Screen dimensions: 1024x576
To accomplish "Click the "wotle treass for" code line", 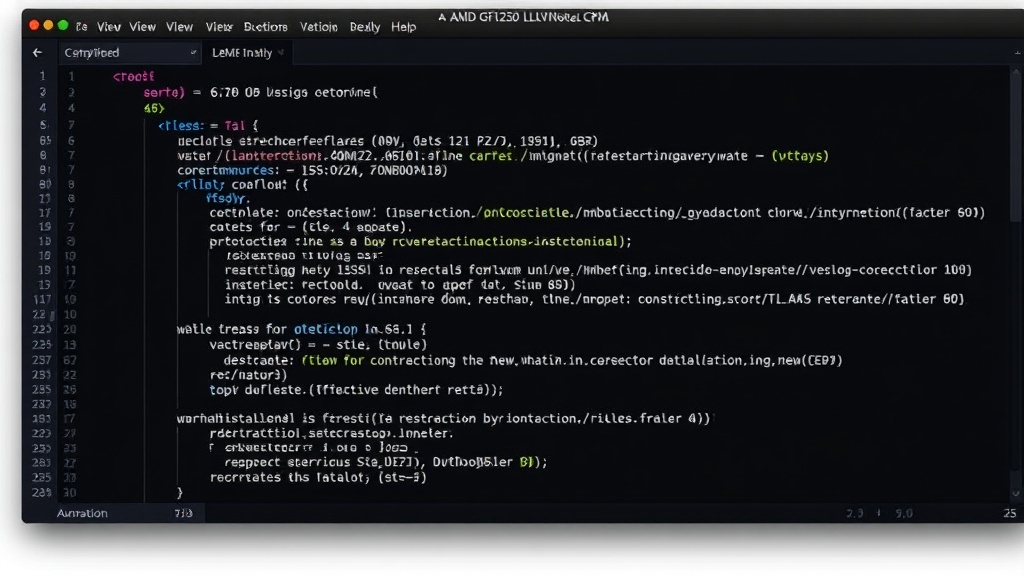I will click(301, 329).
